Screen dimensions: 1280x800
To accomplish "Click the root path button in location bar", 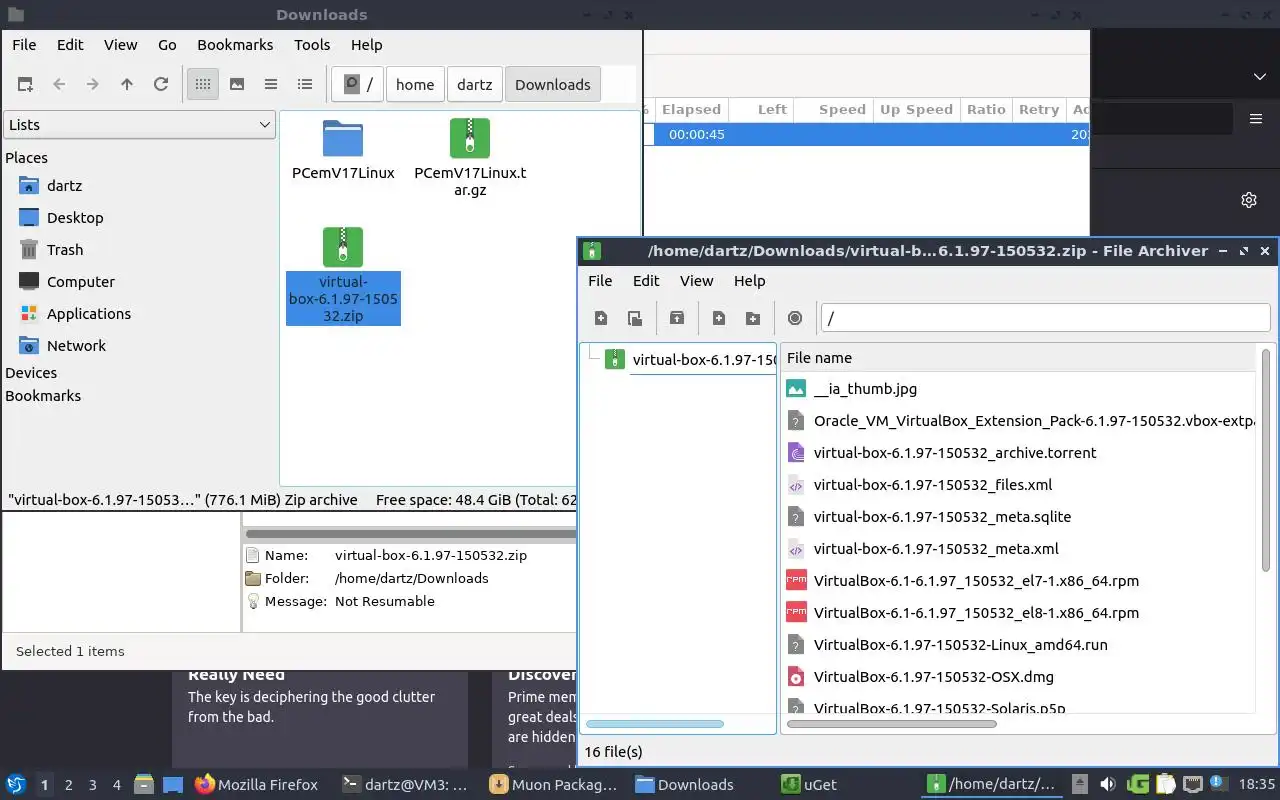I will tap(358, 85).
